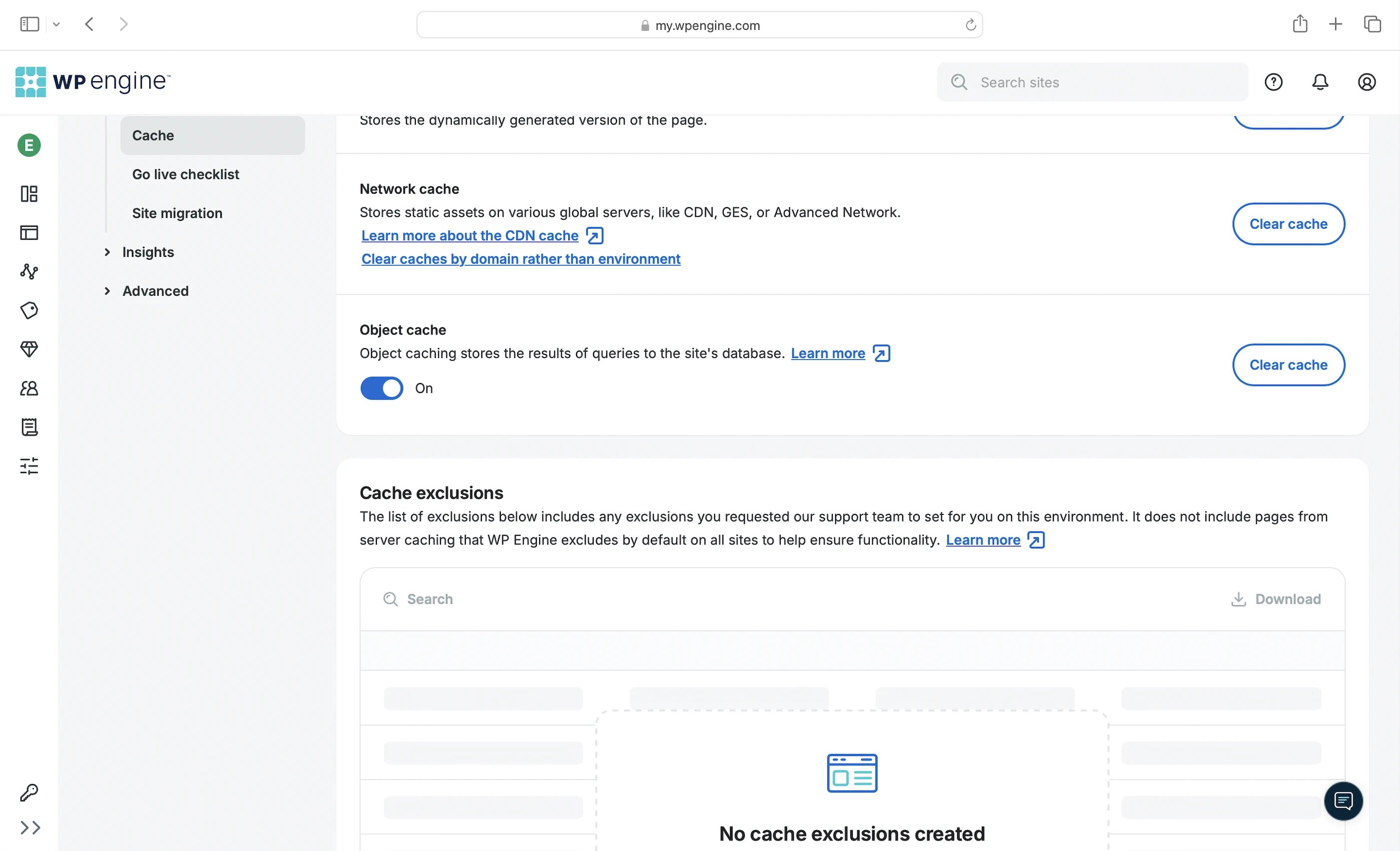Clear the Network cache
This screenshot has height=851, width=1400.
click(1288, 224)
